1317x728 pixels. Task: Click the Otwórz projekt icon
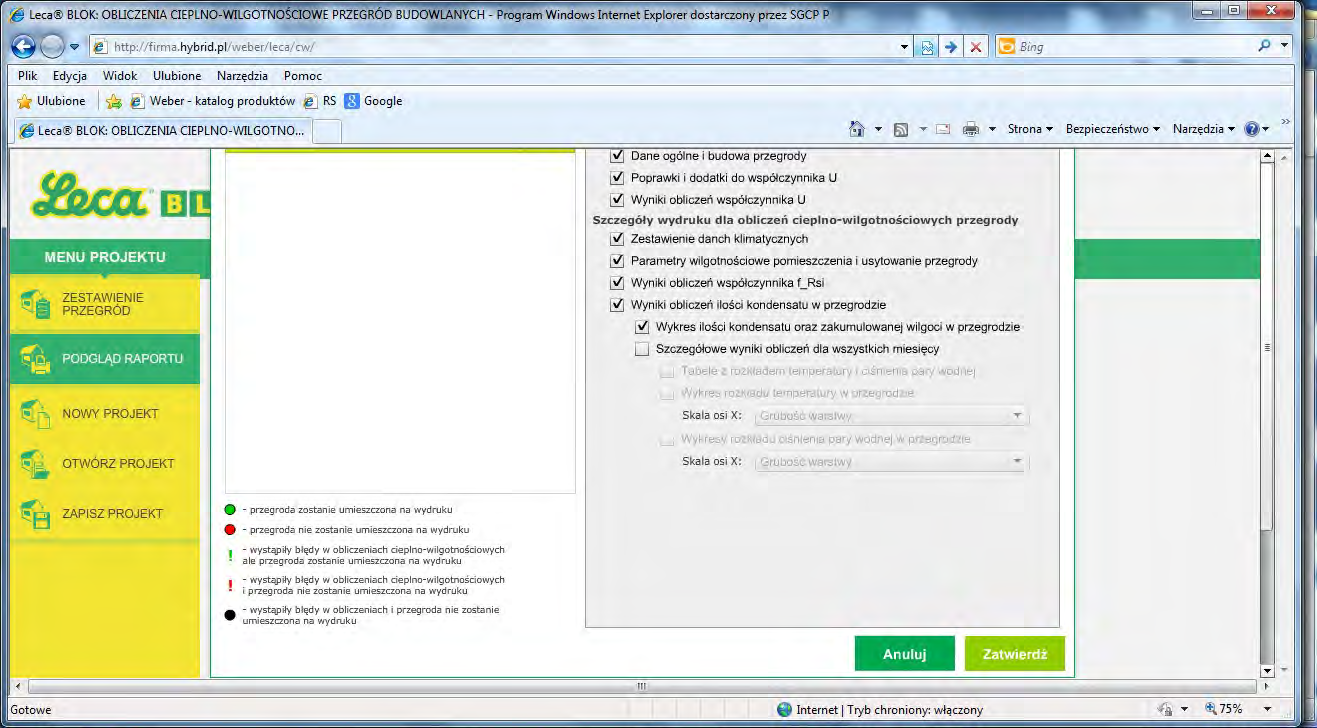(35, 464)
